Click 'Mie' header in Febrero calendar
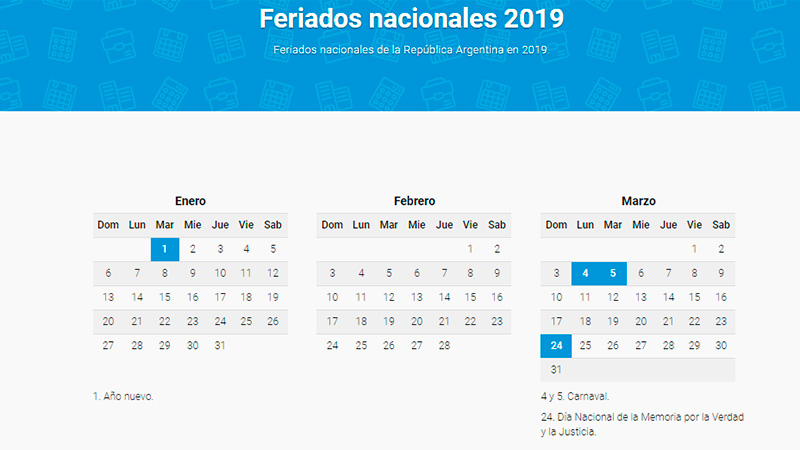 click(417, 225)
